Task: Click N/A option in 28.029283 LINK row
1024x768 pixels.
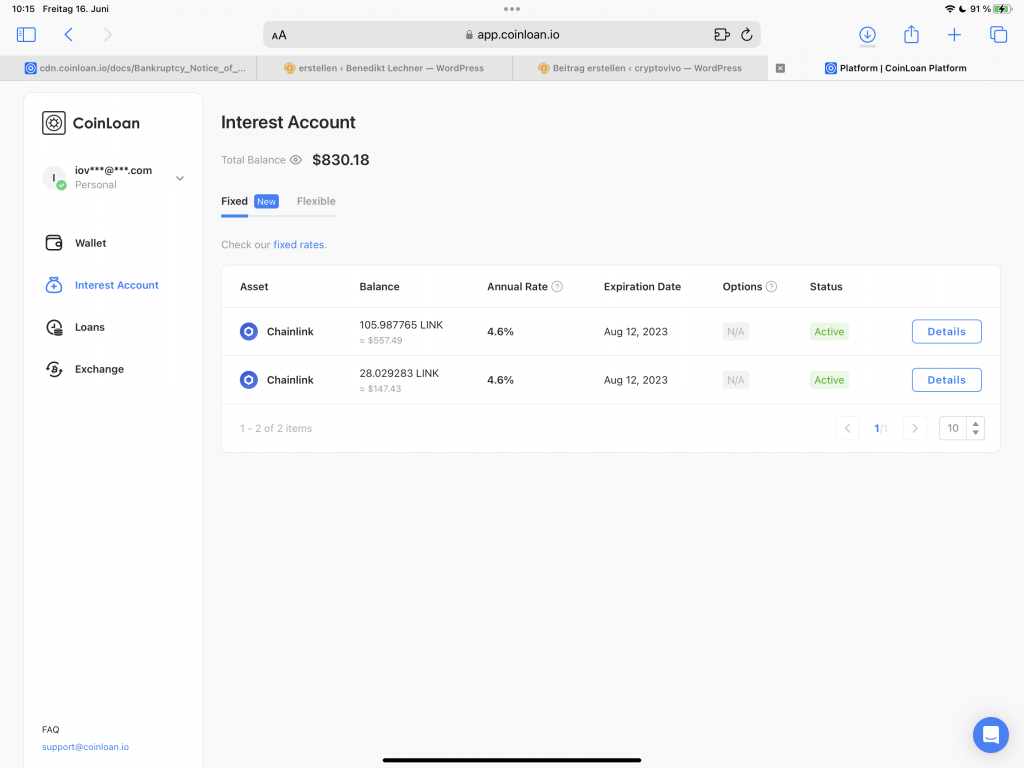Action: point(735,380)
